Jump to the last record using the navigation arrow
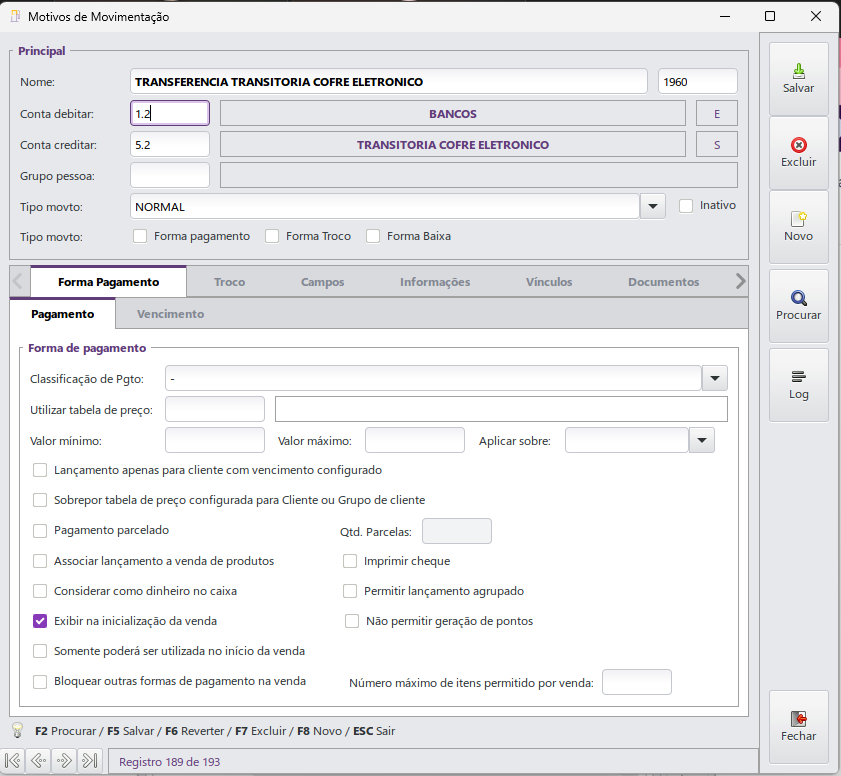 90,760
